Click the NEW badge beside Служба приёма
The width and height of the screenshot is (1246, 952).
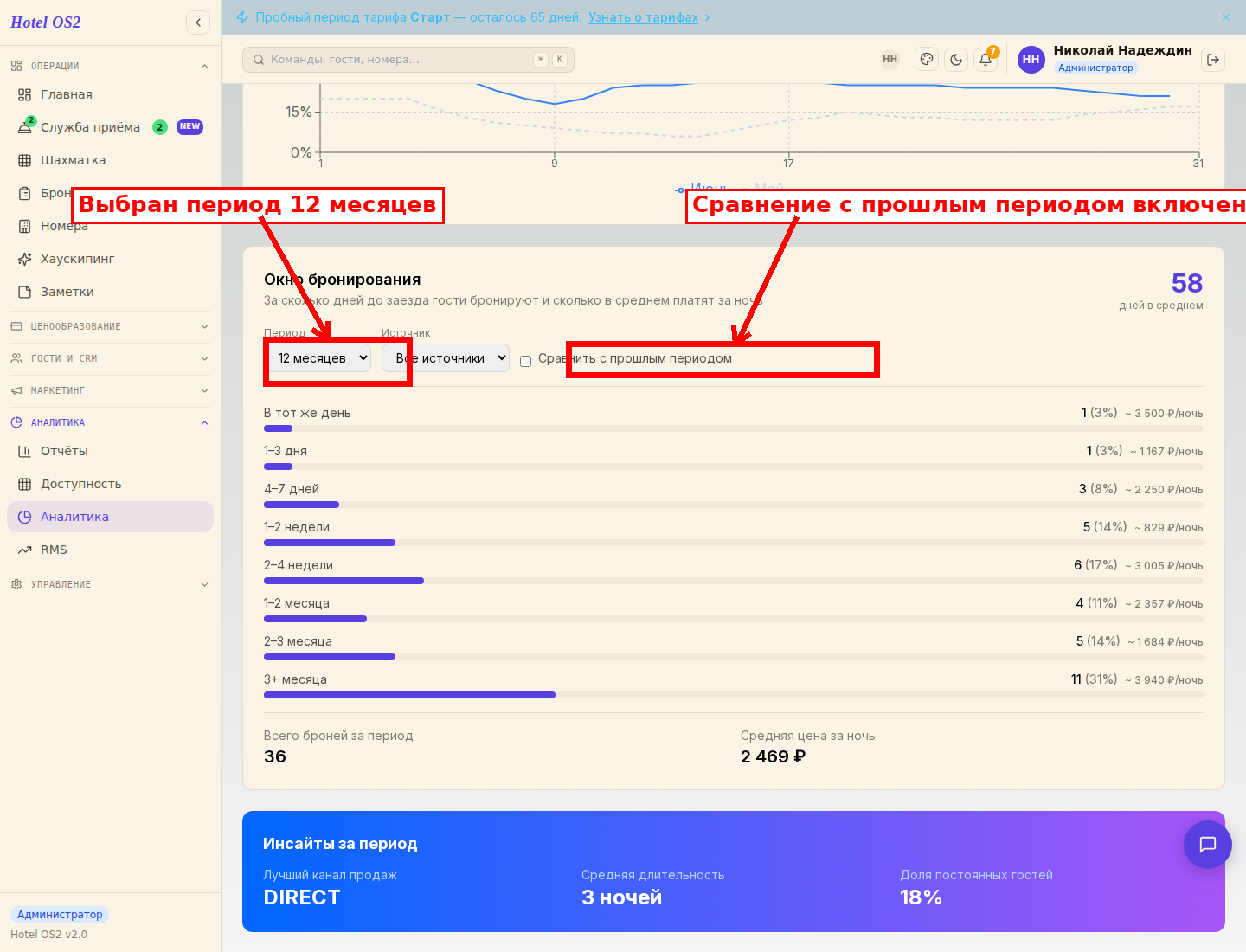click(189, 127)
